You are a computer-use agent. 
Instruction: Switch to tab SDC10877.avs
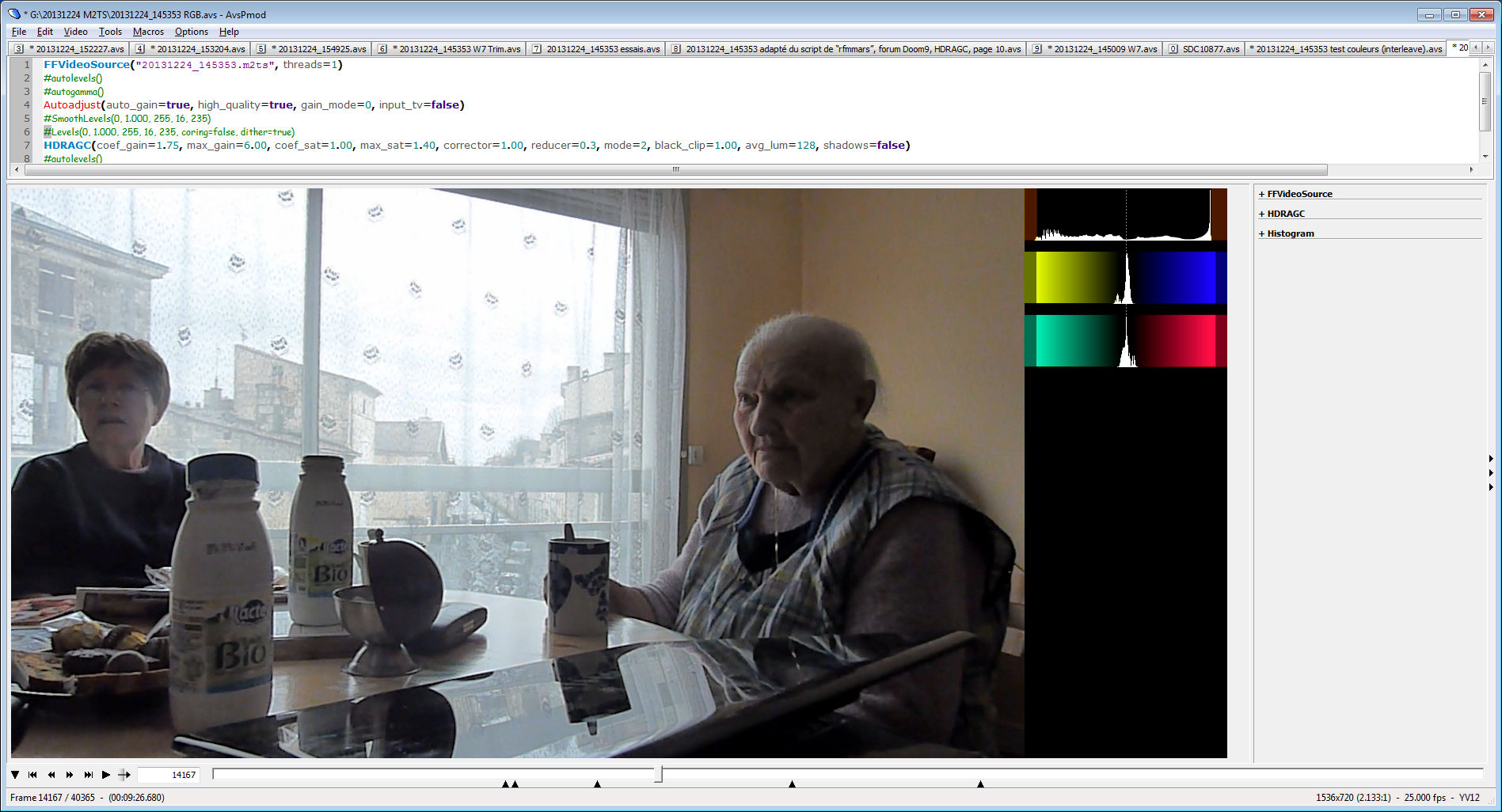(x=1204, y=49)
